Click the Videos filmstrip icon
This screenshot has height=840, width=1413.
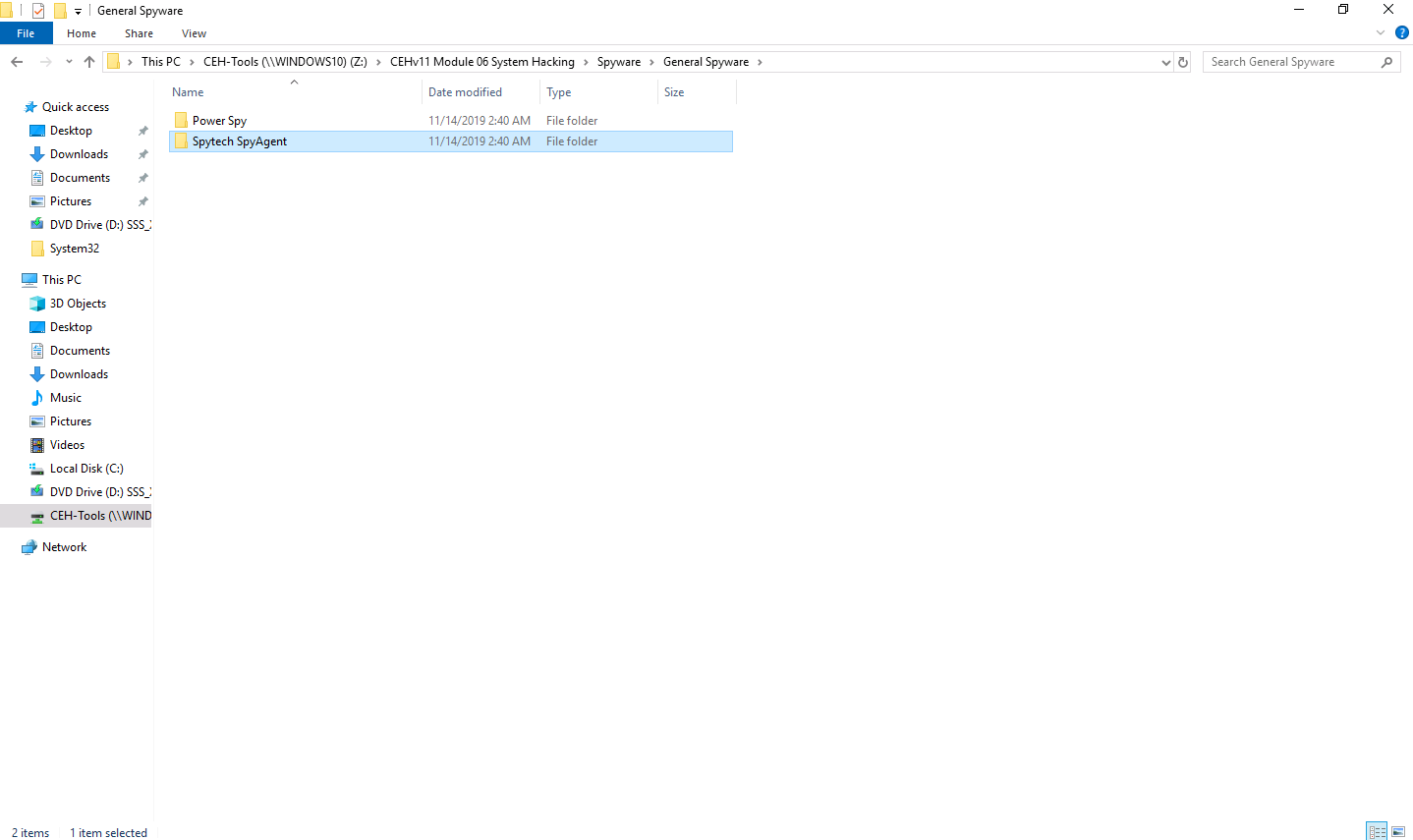[x=37, y=445]
